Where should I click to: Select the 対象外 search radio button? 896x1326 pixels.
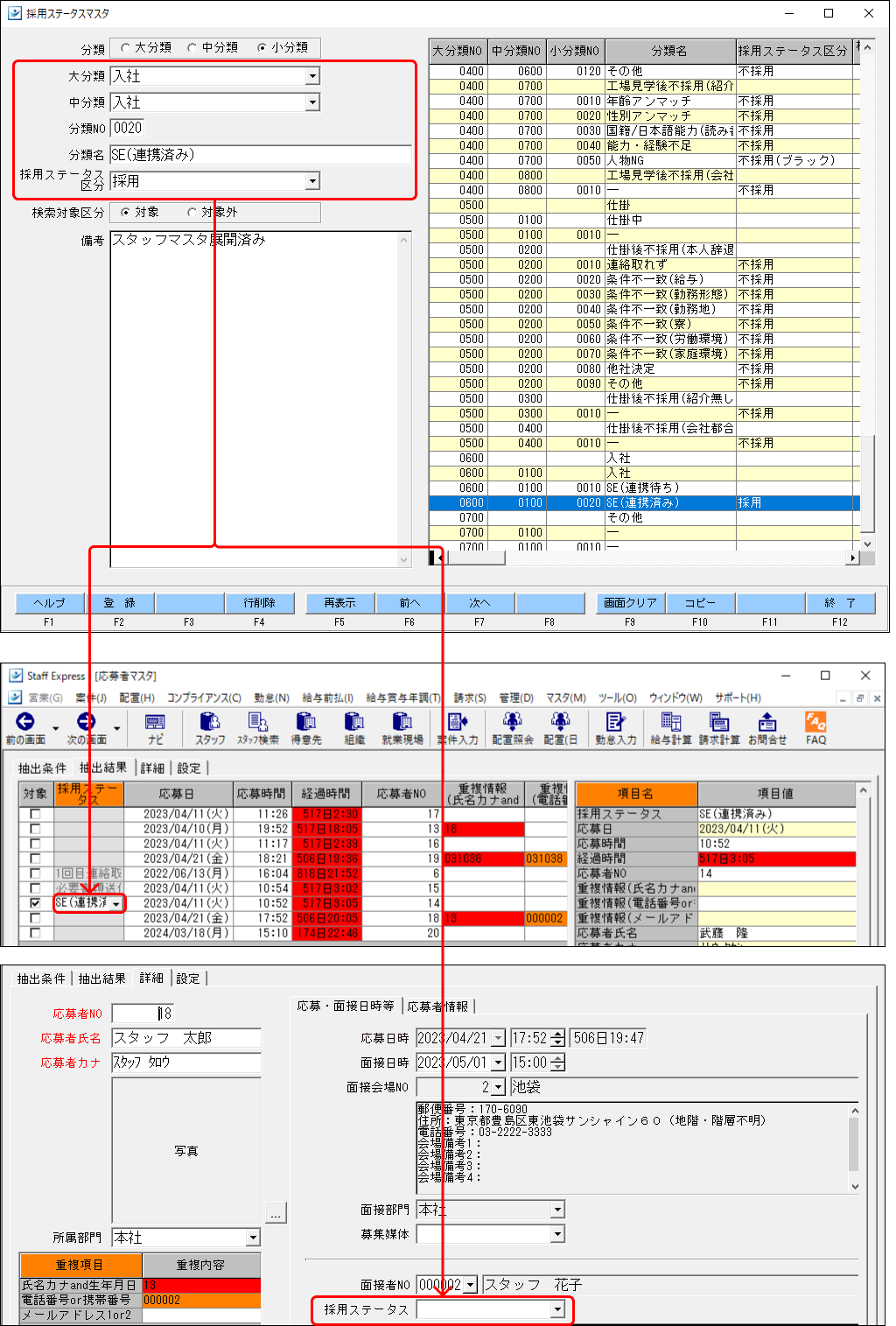[192, 212]
